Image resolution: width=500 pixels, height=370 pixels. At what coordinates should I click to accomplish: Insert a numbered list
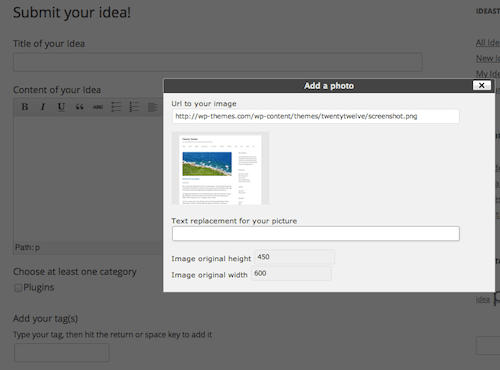134,107
